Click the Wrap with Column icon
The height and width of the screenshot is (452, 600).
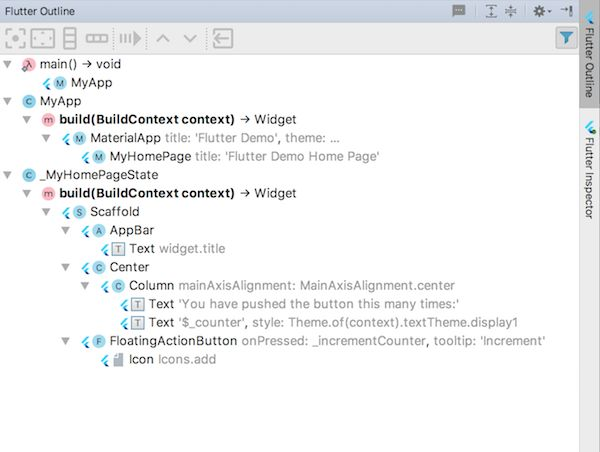pyautogui.click(x=70, y=38)
